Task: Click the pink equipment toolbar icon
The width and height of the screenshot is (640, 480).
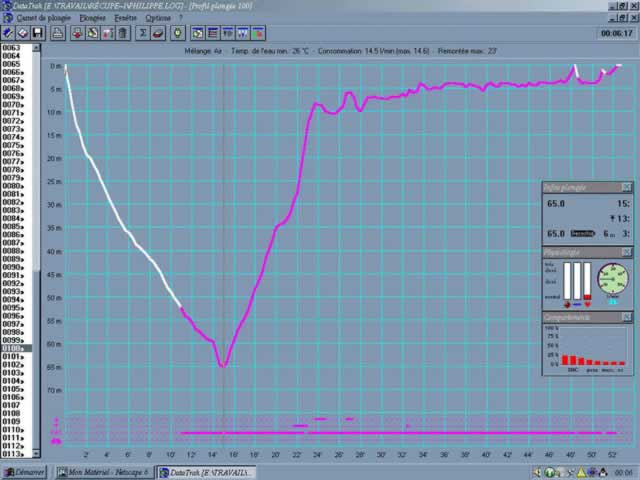Action: [x=108, y=33]
